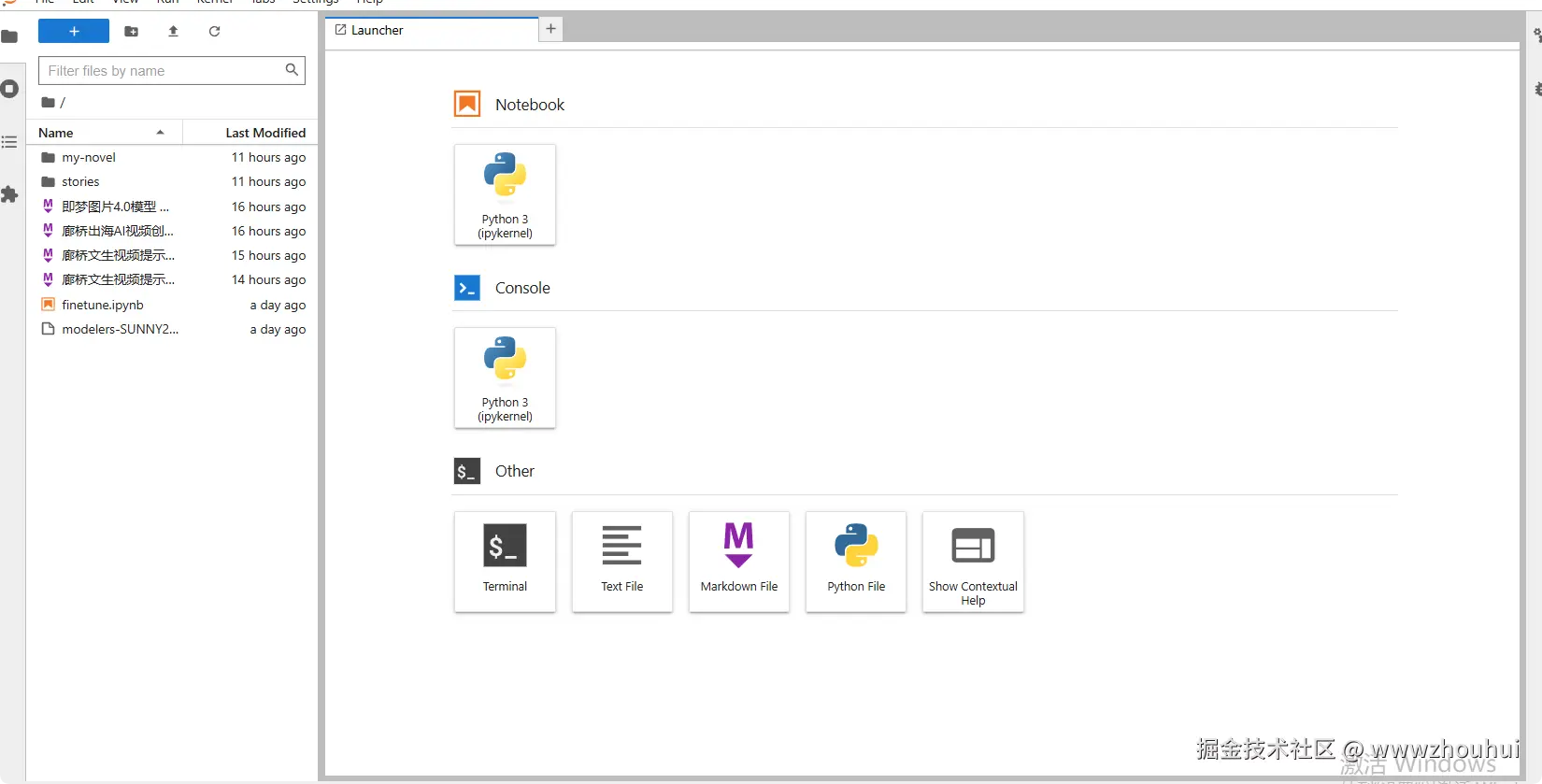
Task: Click the blue New Launcher plus button
Action: (74, 31)
